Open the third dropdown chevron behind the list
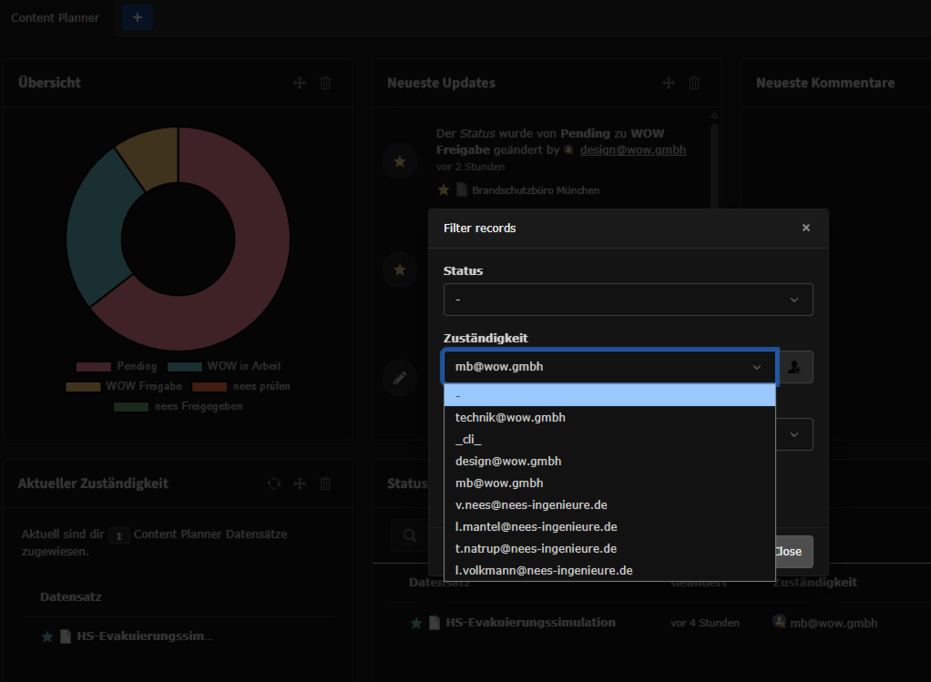This screenshot has height=682, width=931. tap(794, 434)
